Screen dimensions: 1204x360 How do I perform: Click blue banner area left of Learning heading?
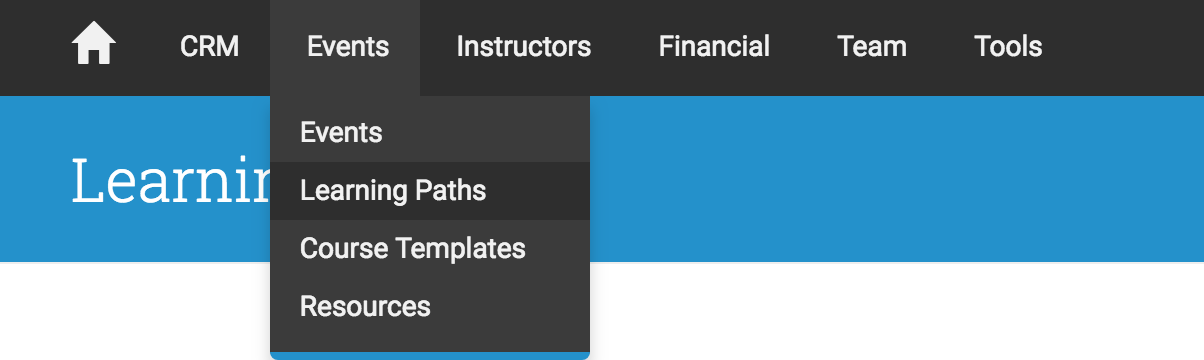pos(35,179)
